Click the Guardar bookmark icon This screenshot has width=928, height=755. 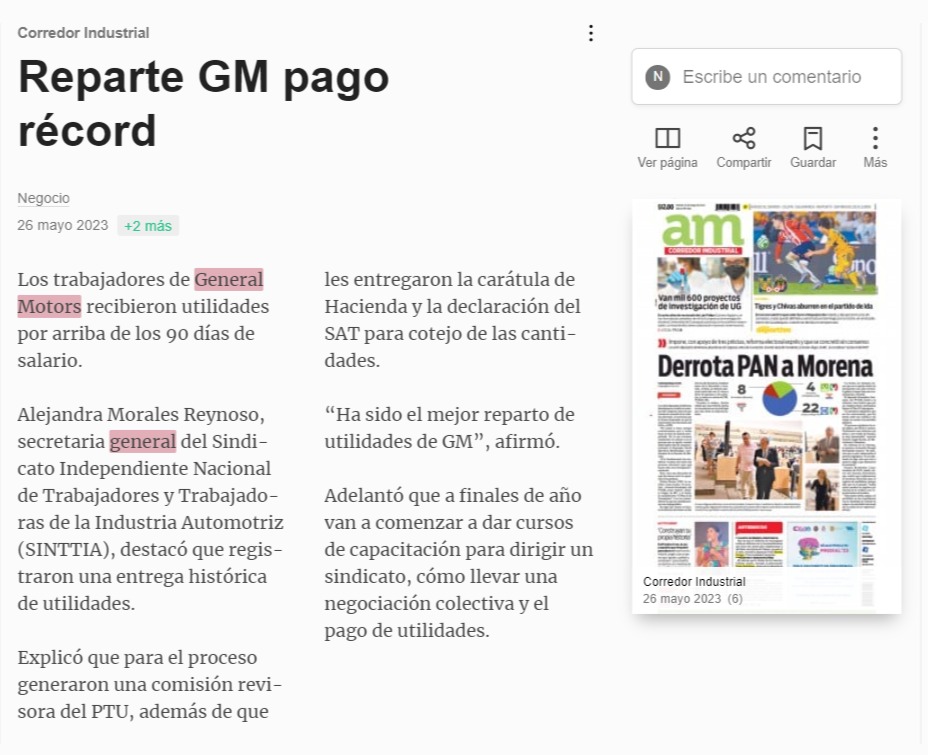[x=813, y=138]
